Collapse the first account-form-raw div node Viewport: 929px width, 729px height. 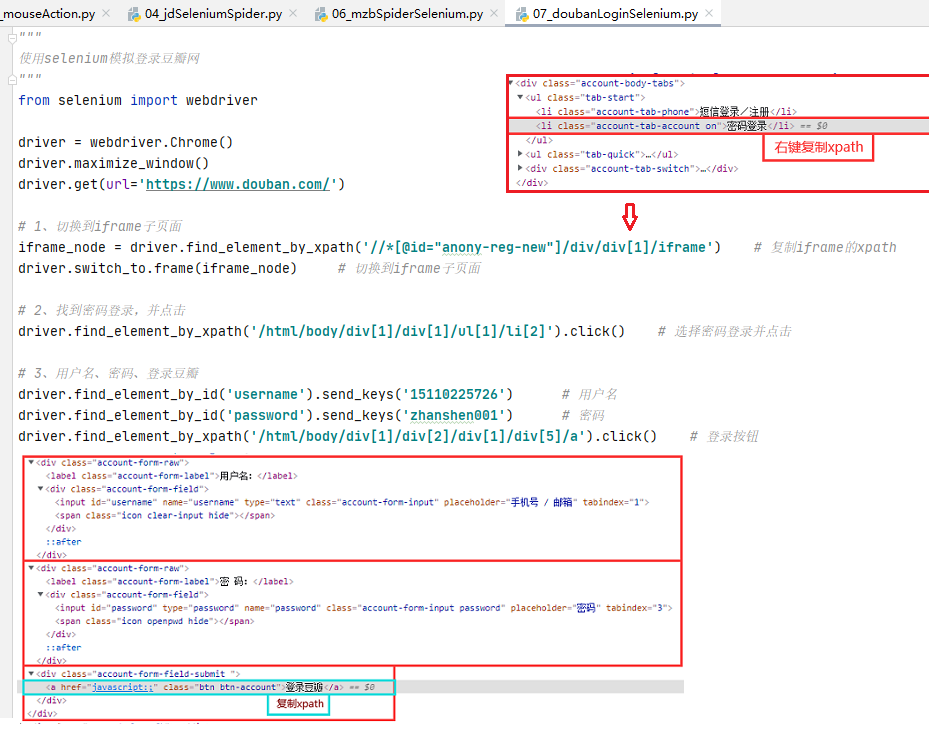point(31,462)
